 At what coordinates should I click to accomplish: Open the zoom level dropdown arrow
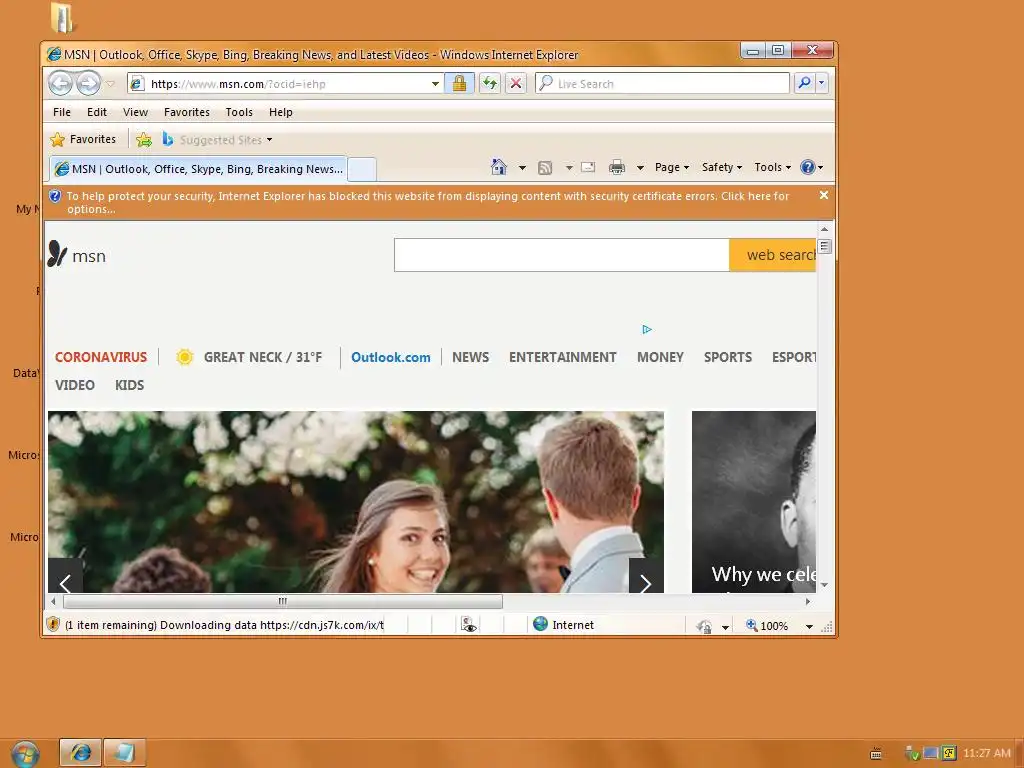coord(809,626)
